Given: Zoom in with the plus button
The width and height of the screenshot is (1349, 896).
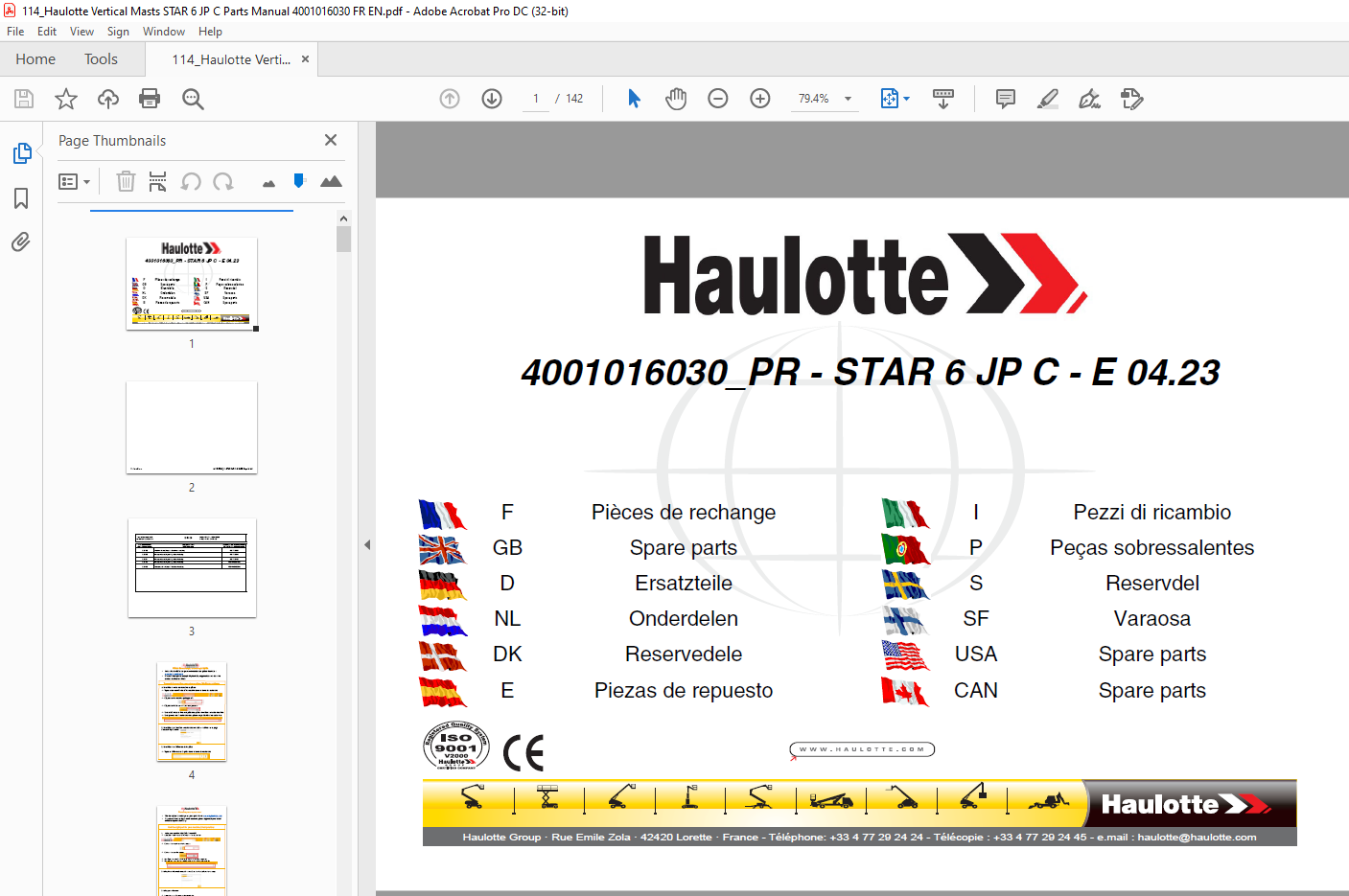Looking at the screenshot, I should 760,99.
